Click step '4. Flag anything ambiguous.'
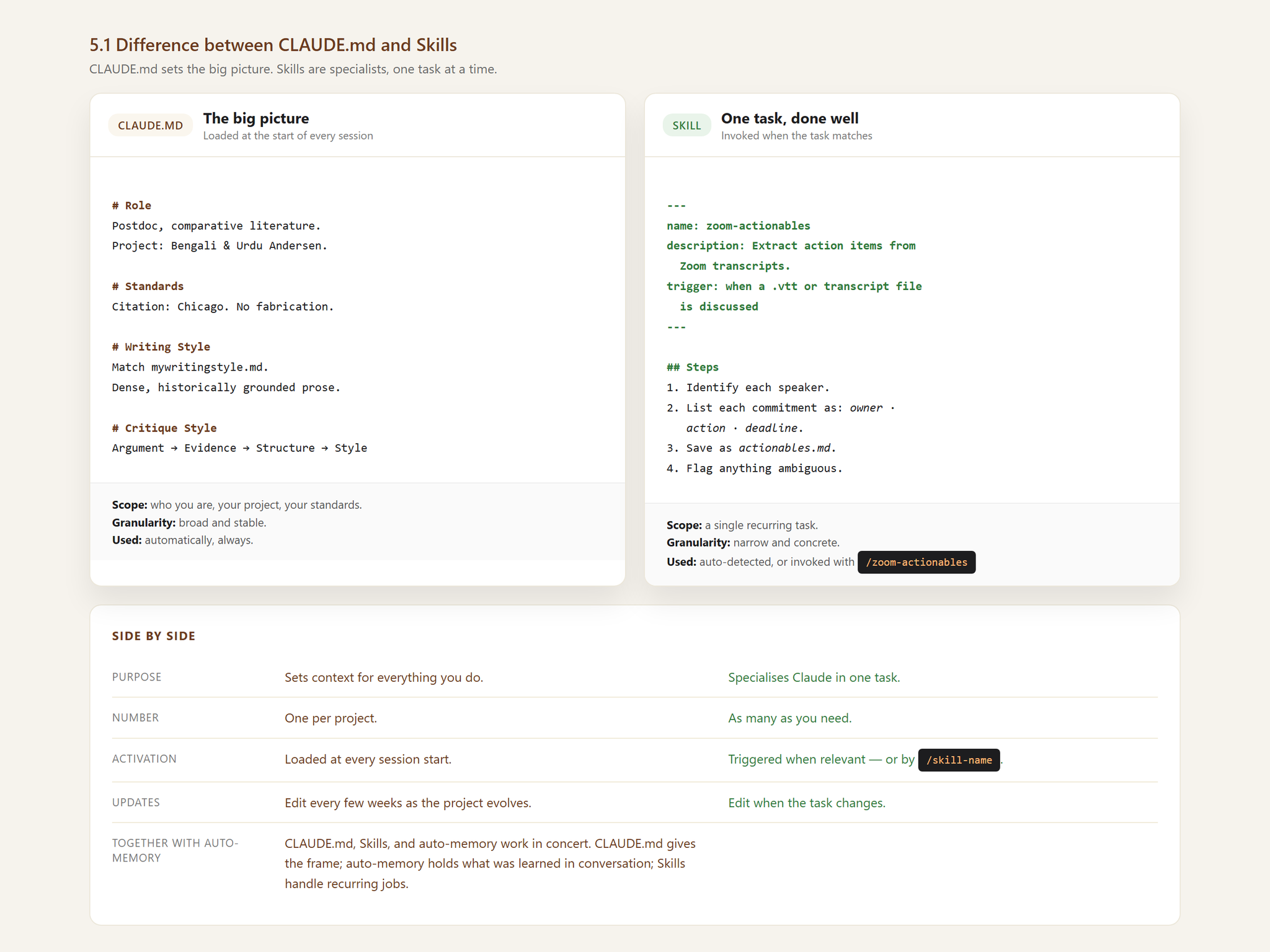Viewport: 1270px width, 952px height. coord(755,469)
